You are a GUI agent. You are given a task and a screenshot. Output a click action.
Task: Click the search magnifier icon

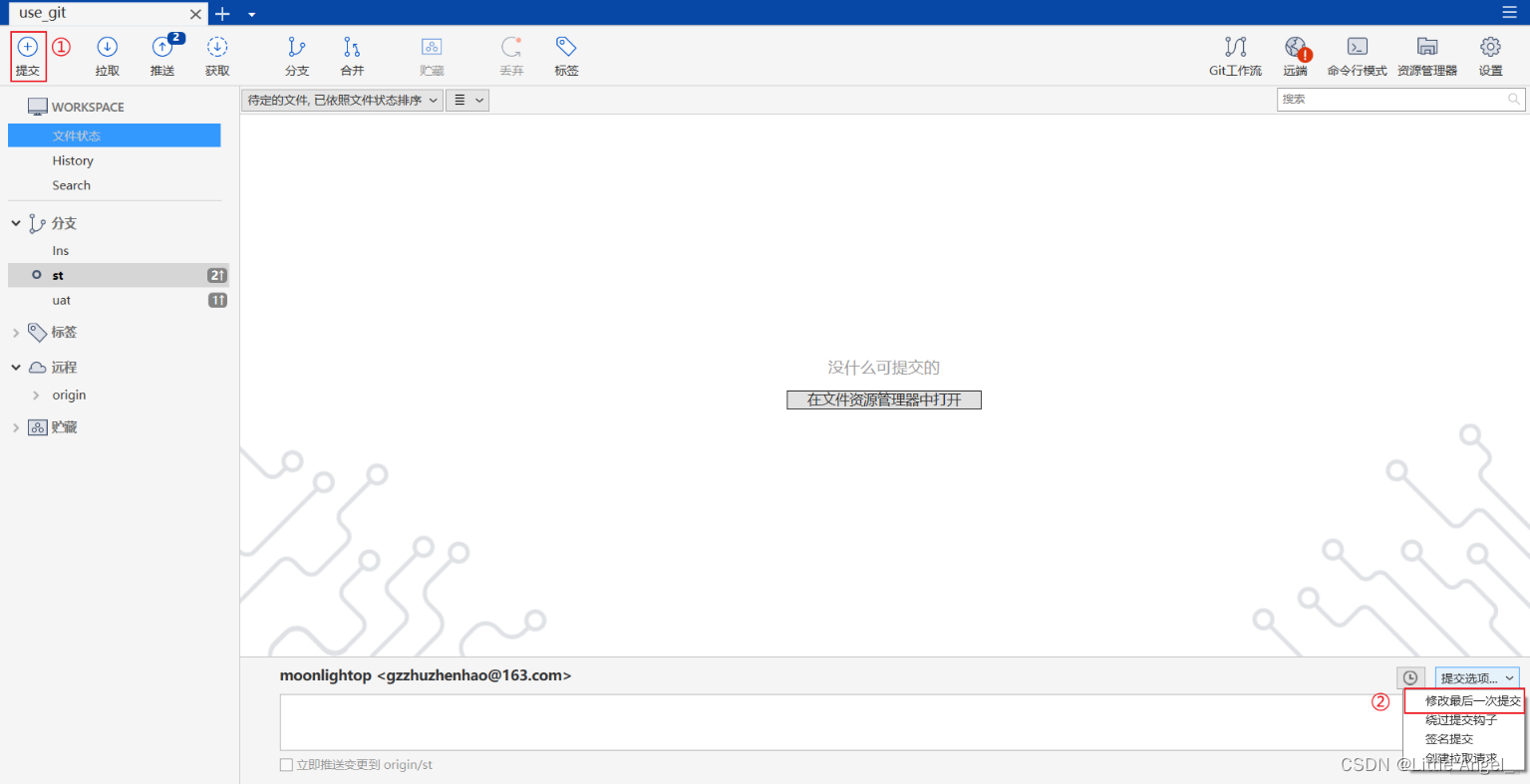[x=1513, y=99]
